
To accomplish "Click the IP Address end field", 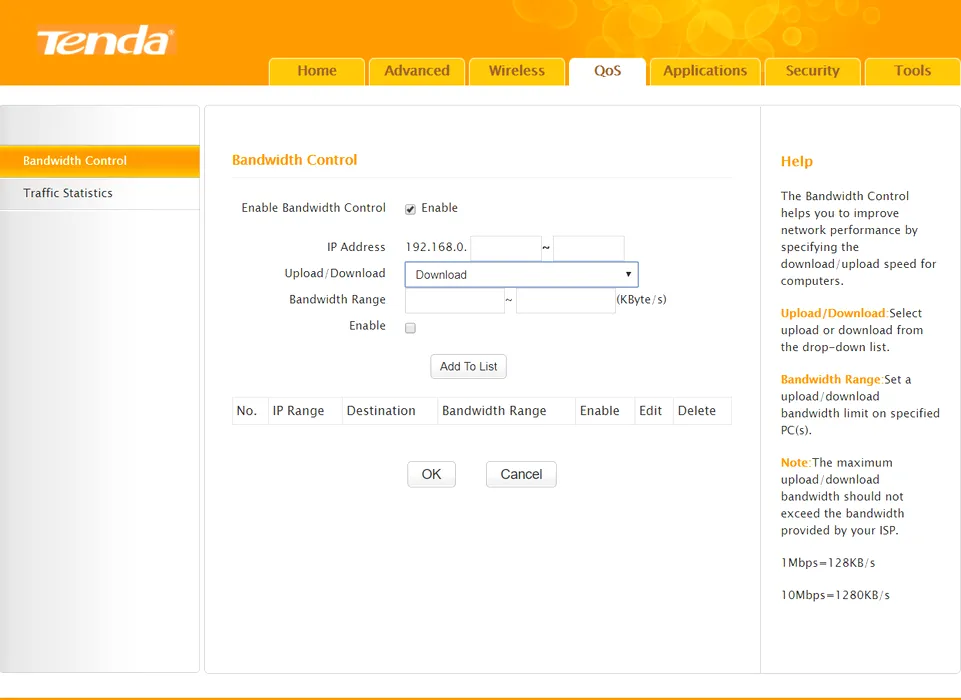I will tap(588, 248).
